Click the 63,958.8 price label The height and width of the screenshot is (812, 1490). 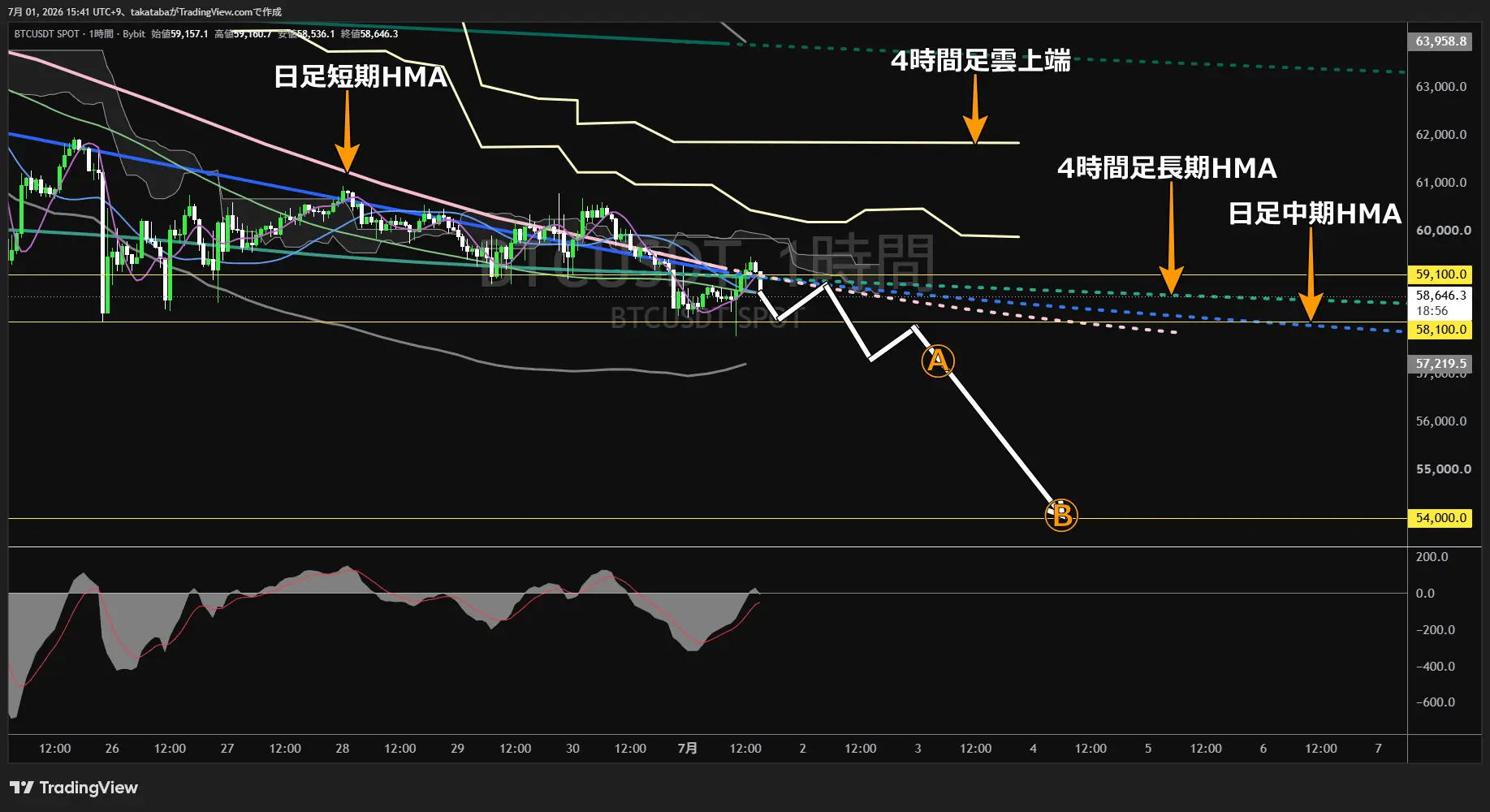[x=1441, y=41]
